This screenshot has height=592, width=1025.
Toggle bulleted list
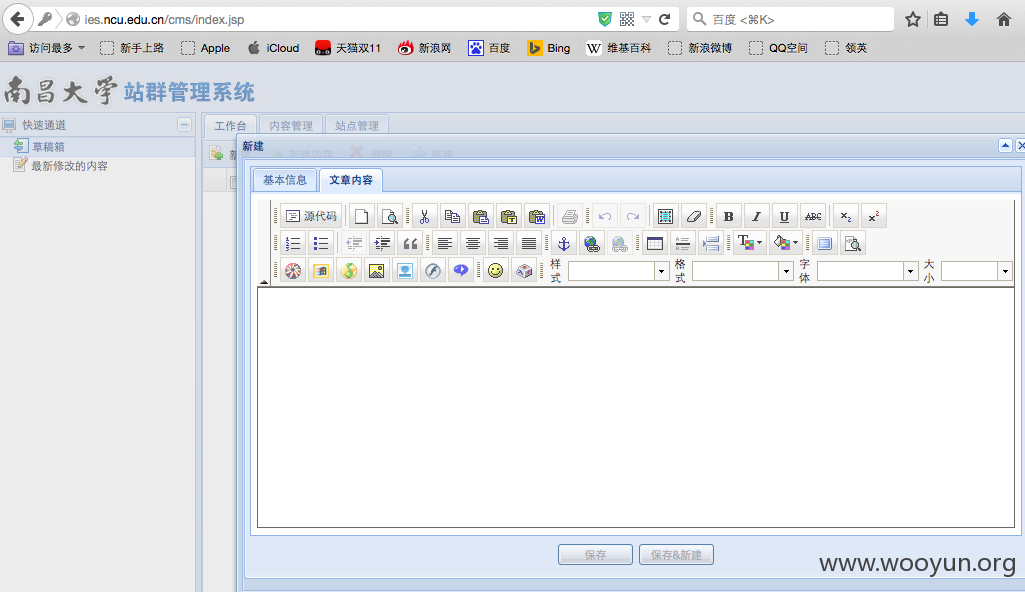[321, 244]
